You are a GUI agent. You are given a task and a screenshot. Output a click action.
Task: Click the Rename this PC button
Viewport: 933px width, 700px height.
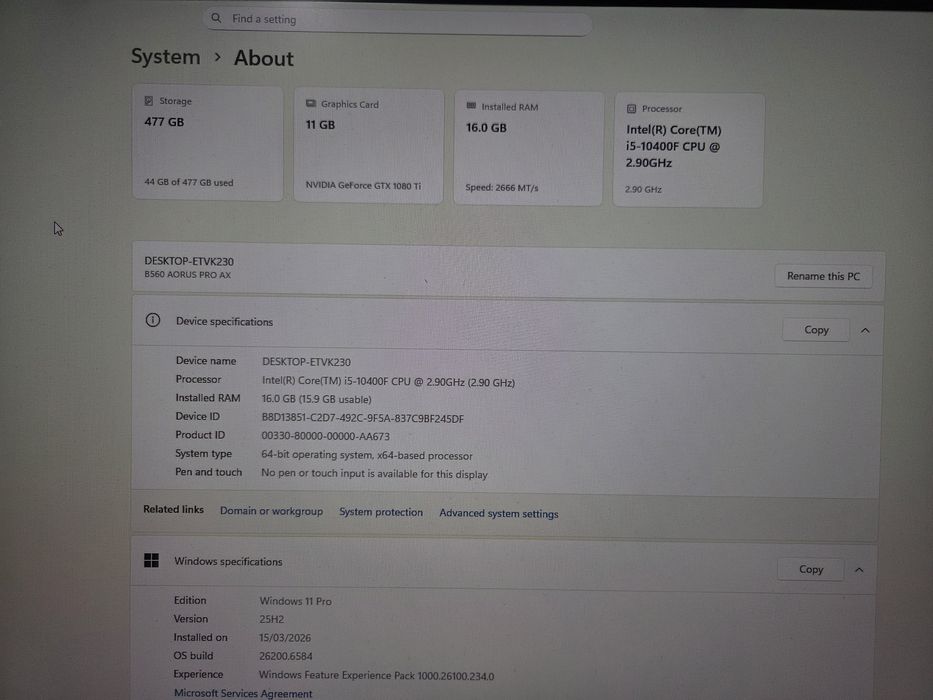tap(824, 276)
